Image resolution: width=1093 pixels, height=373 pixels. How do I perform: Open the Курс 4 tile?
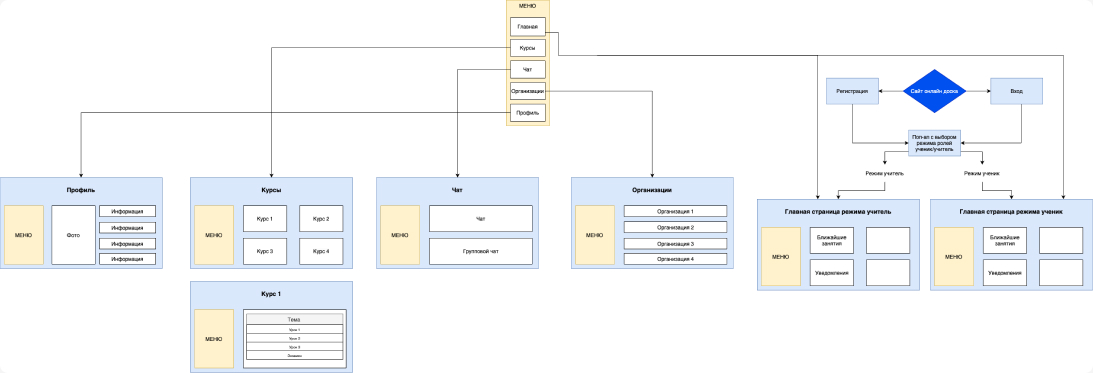point(321,252)
